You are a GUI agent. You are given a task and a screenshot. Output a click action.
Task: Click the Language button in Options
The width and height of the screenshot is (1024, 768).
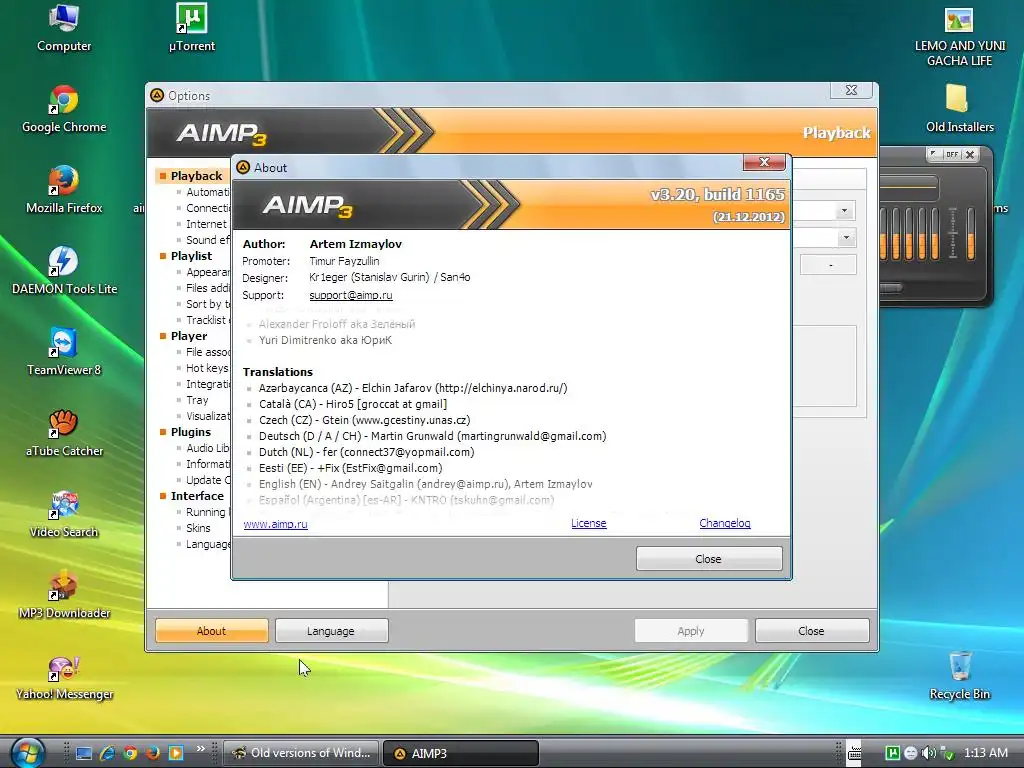pyautogui.click(x=331, y=631)
